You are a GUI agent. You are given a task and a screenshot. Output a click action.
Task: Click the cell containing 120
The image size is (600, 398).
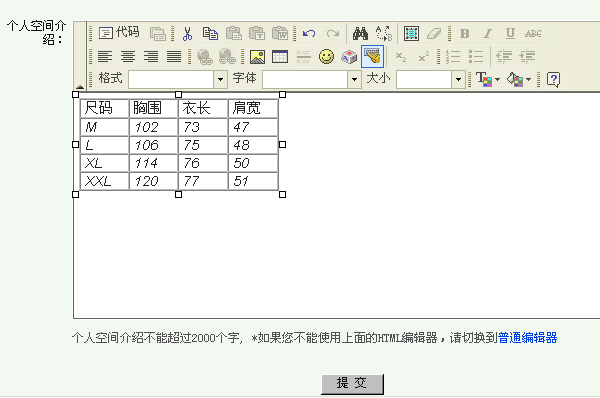point(153,181)
